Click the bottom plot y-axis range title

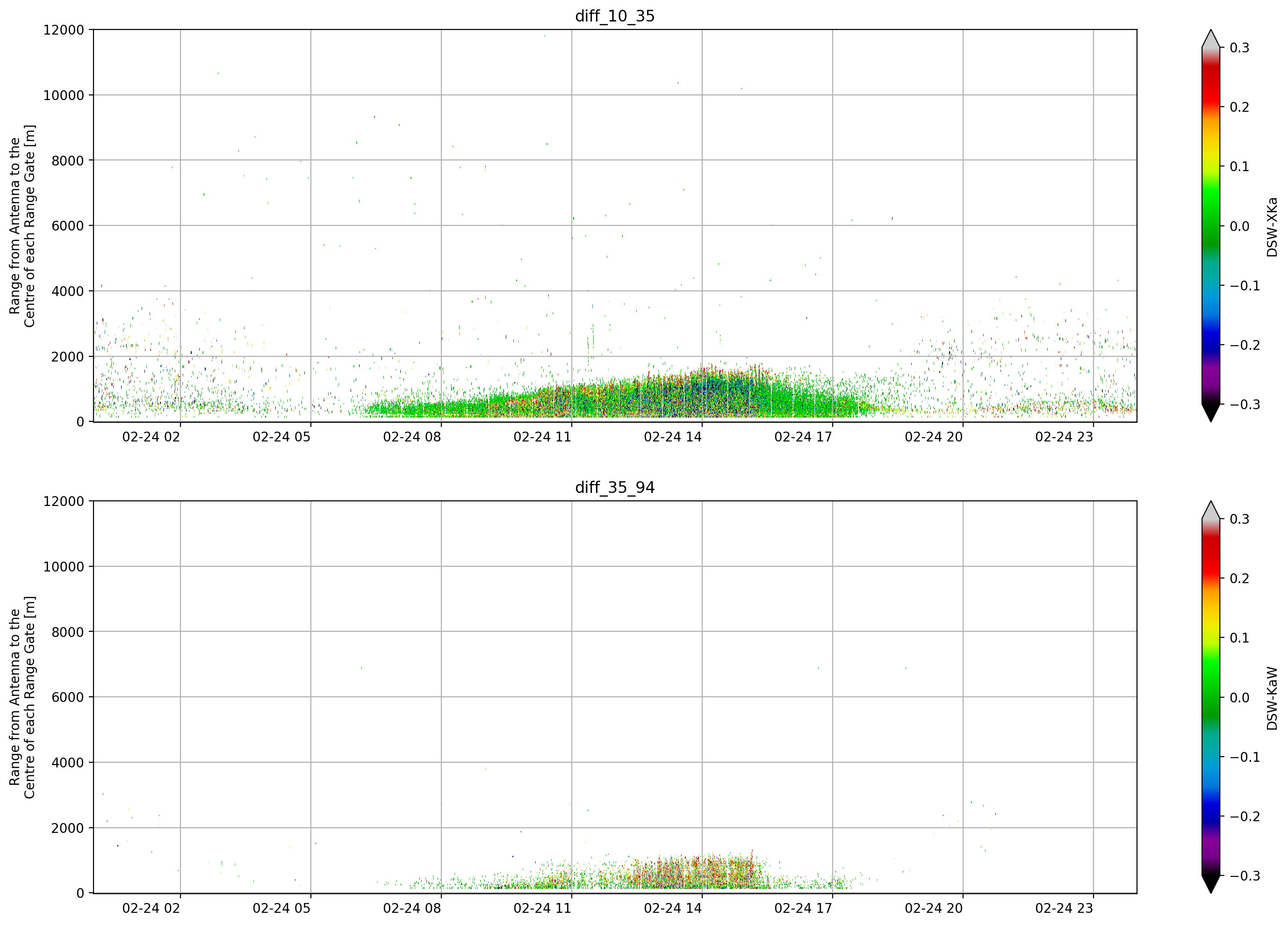click(x=22, y=697)
